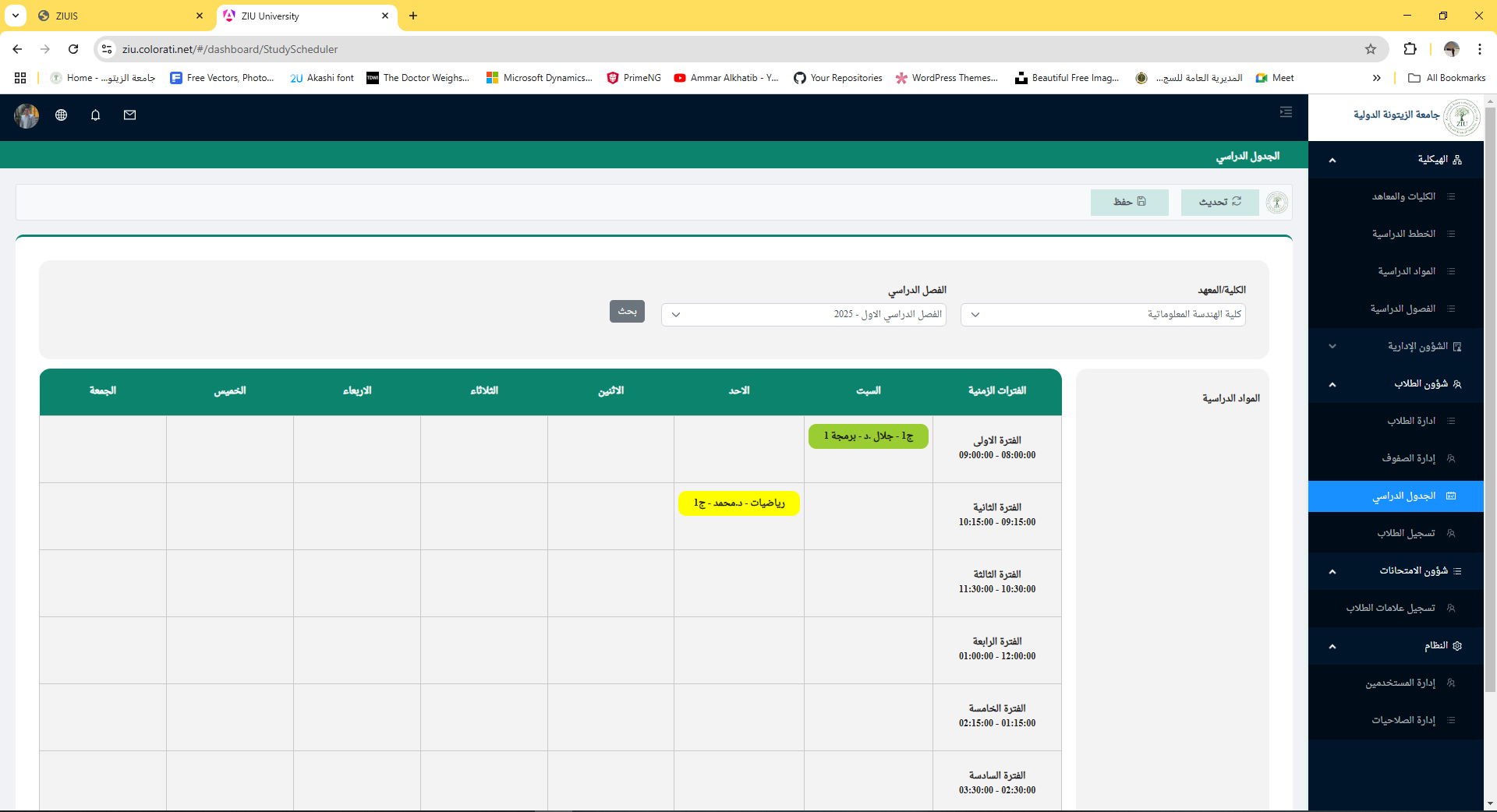Click the النظام gear icon
The image size is (1497, 812).
pyautogui.click(x=1457, y=646)
